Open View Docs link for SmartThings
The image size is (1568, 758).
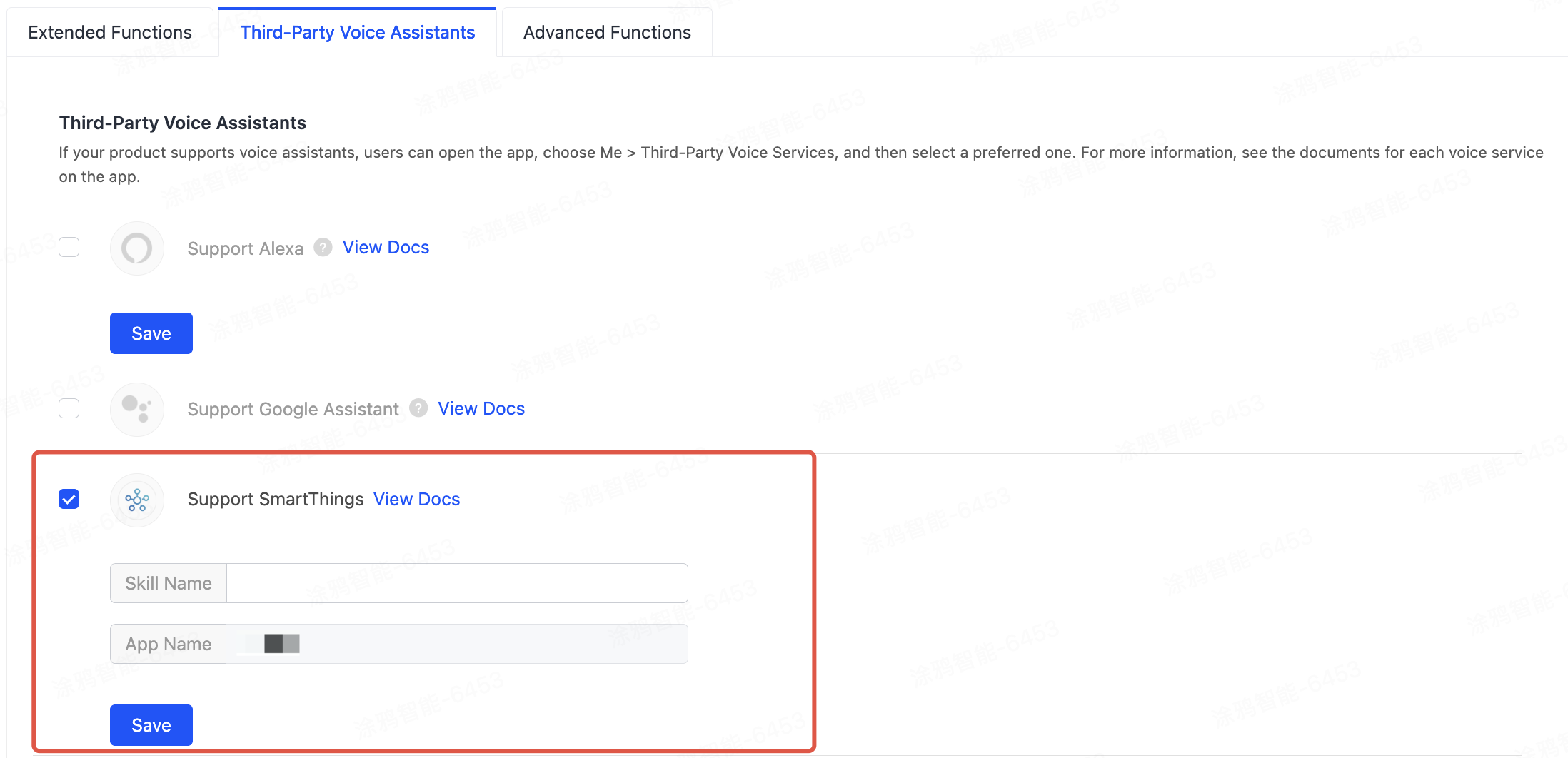click(x=417, y=499)
